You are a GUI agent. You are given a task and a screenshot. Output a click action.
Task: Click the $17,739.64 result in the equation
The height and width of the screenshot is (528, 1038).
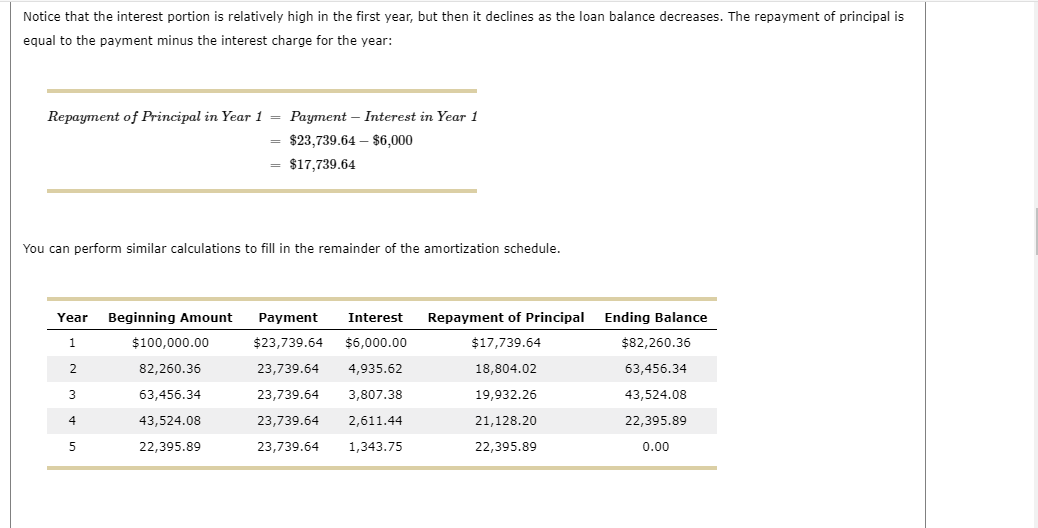(322, 165)
